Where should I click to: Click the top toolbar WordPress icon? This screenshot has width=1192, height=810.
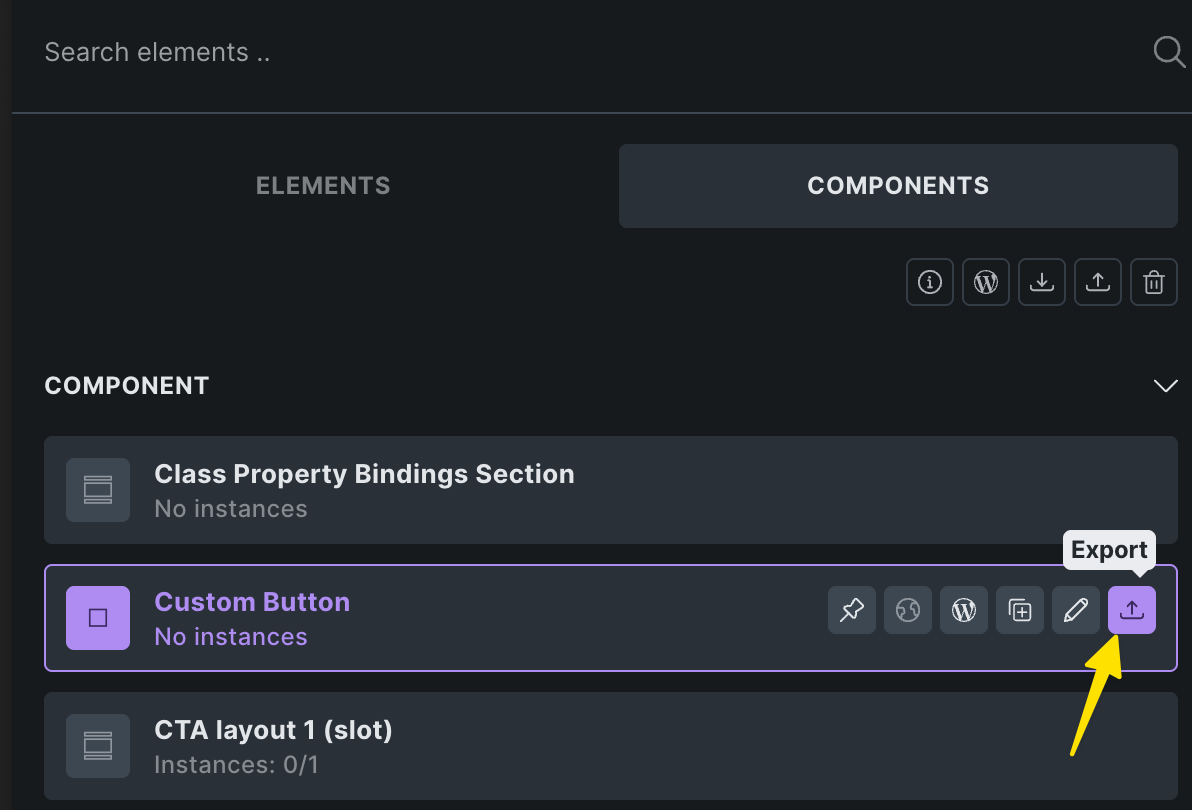pos(986,283)
